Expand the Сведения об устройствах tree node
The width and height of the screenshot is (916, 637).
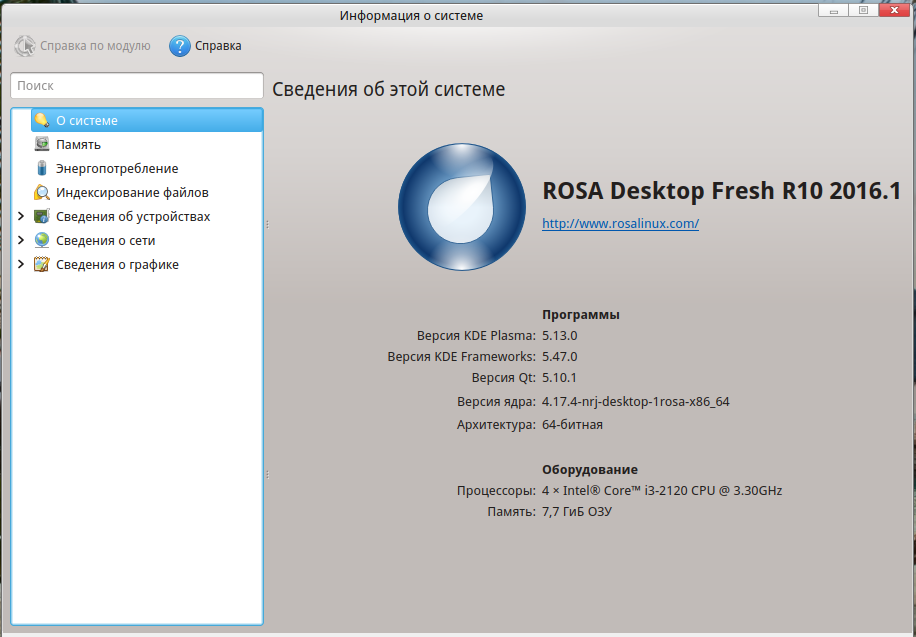[21, 216]
